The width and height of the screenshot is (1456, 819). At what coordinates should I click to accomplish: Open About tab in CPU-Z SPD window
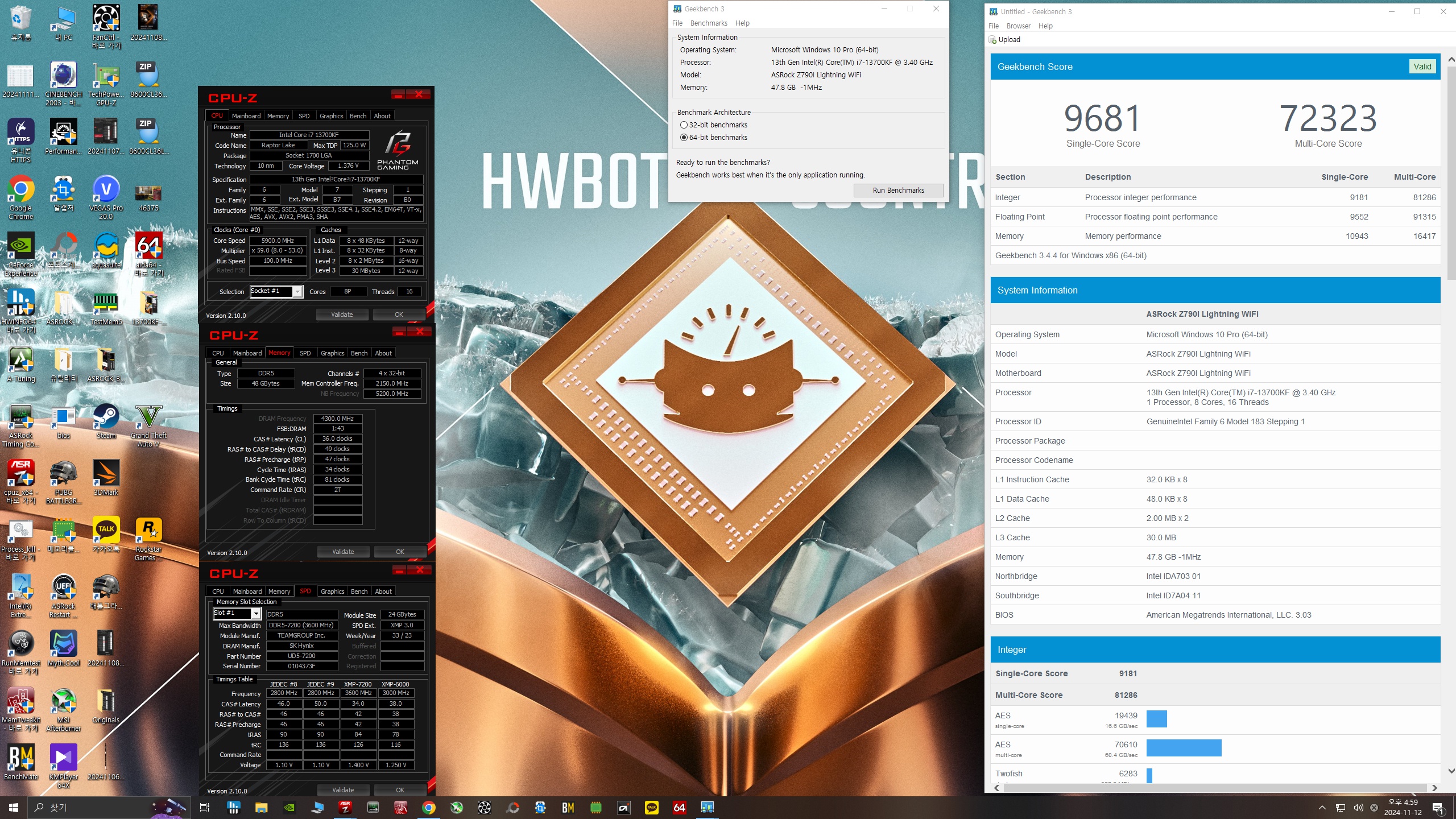click(383, 591)
